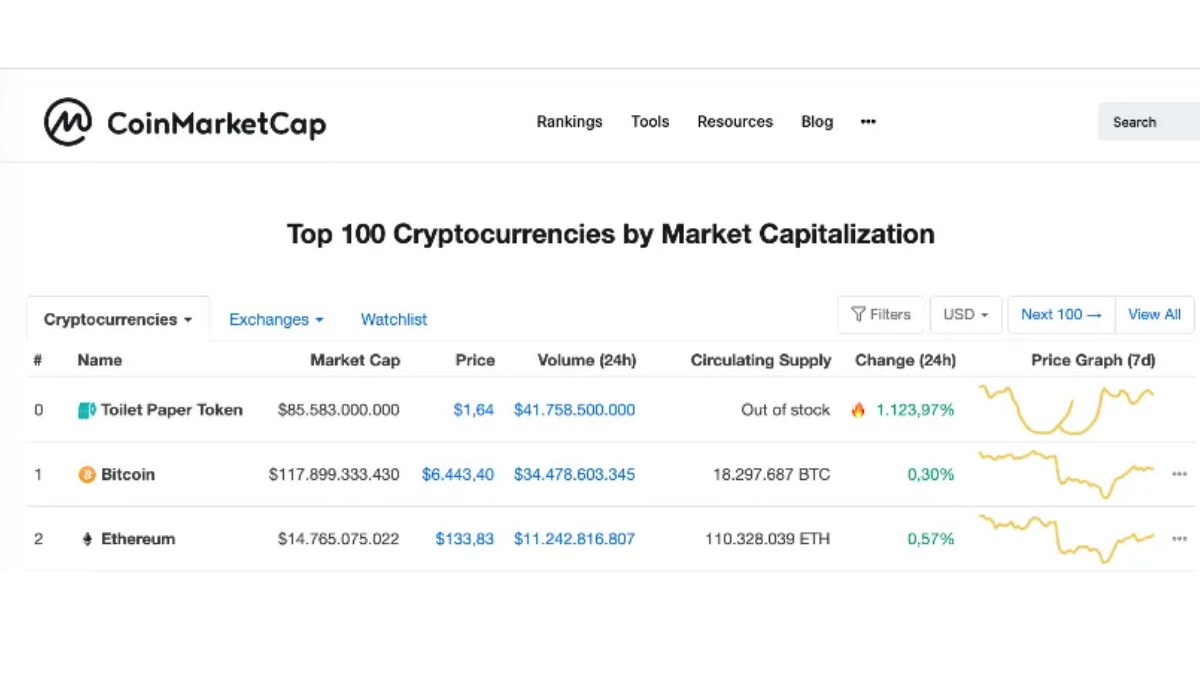Click the Ethereum diamond icon

(87, 539)
